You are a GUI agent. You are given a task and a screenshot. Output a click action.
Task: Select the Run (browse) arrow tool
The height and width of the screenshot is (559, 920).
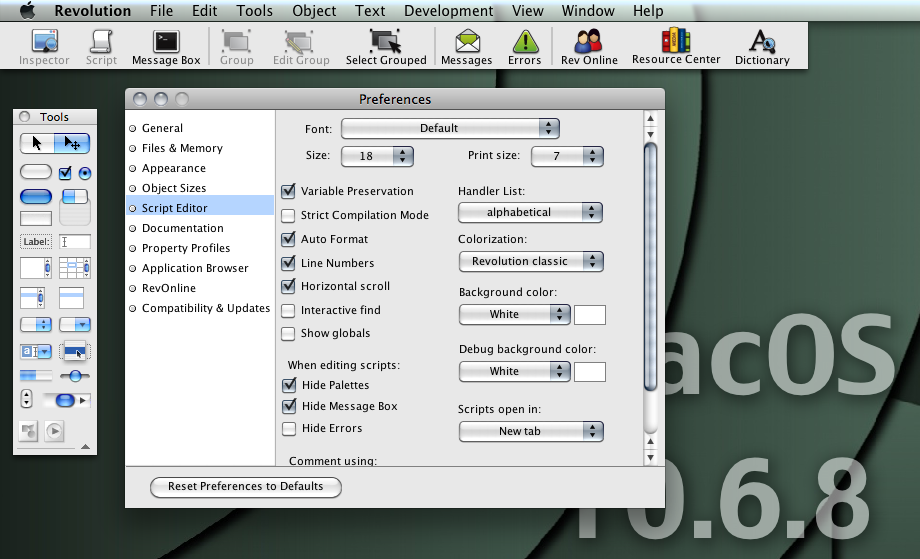pos(37,143)
